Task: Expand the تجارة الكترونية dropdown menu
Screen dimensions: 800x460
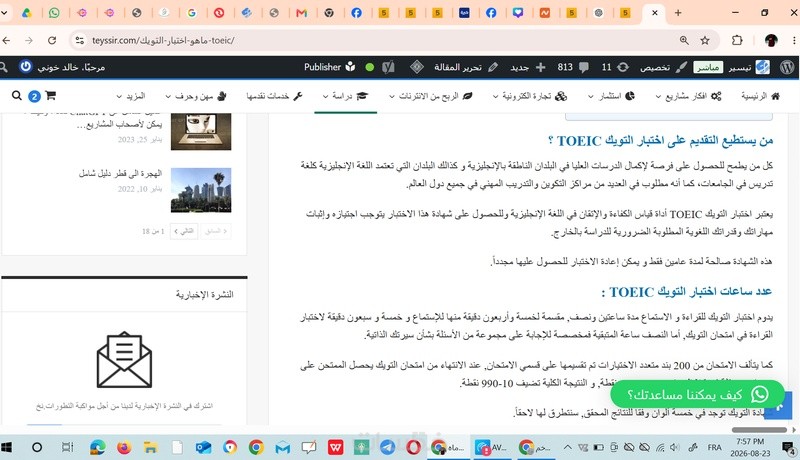Action: coord(529,96)
